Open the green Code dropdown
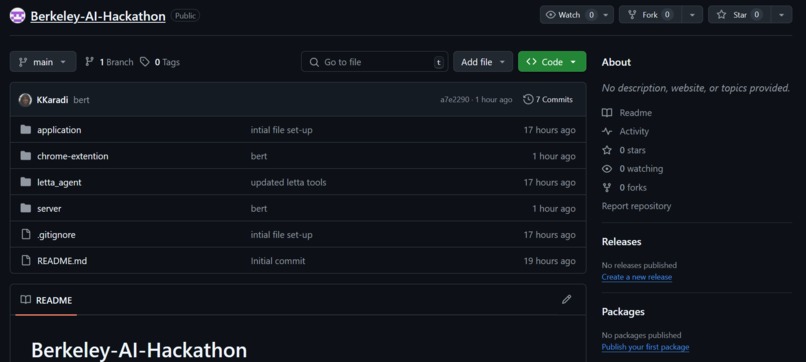Image resolution: width=806 pixels, height=362 pixels. [x=552, y=62]
